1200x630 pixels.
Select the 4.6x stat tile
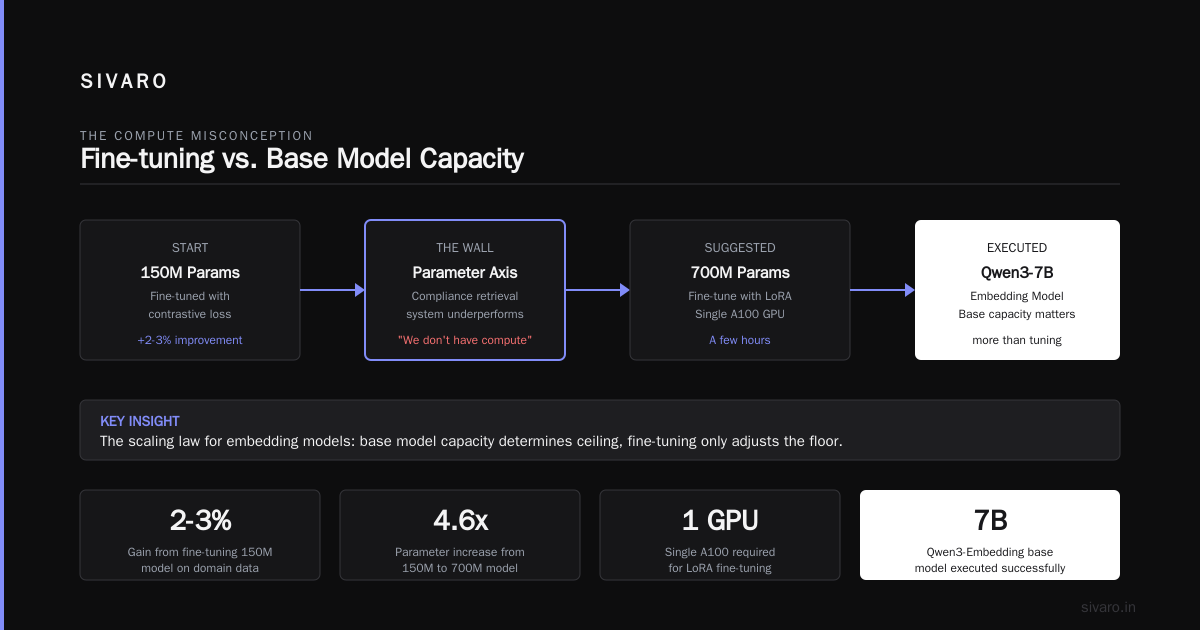pos(460,535)
